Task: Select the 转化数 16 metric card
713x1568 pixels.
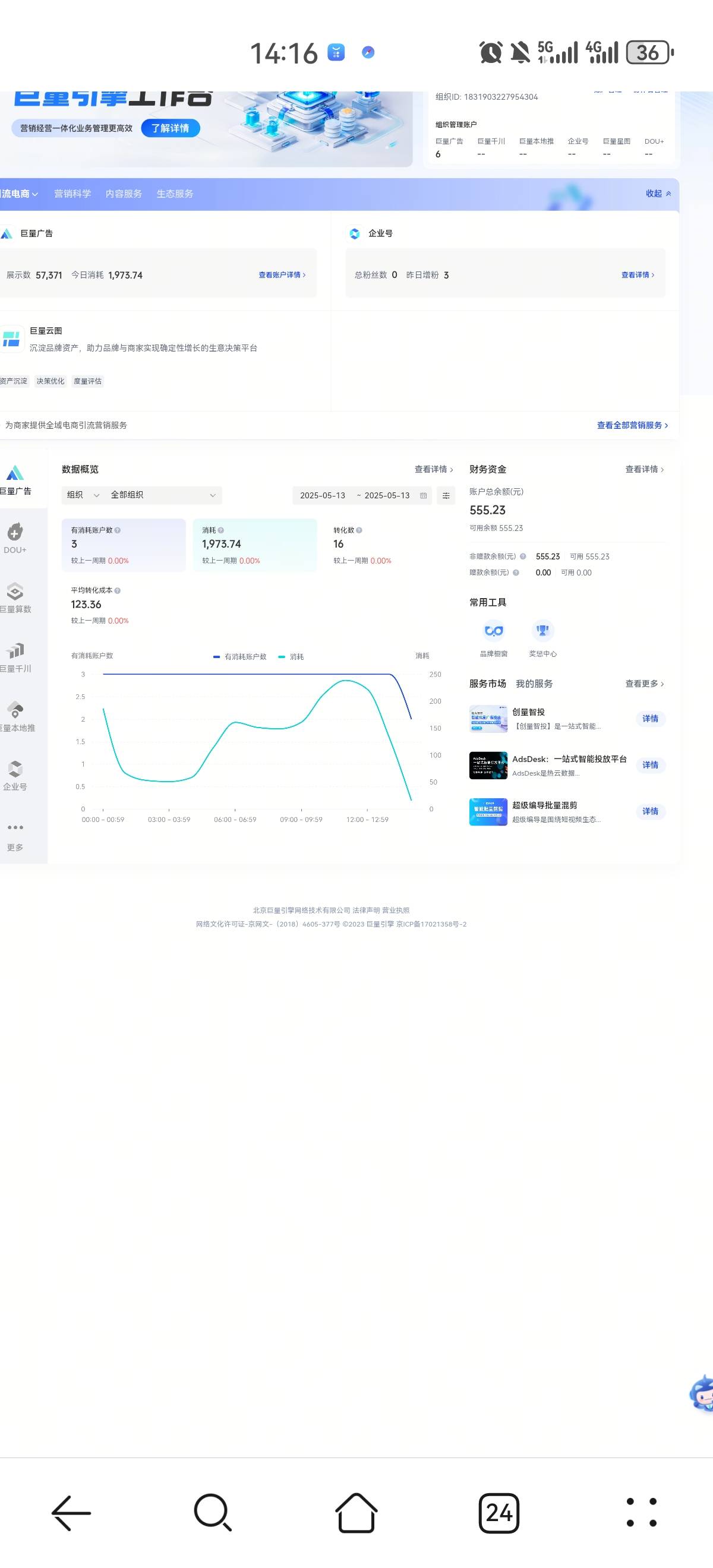Action: point(386,545)
